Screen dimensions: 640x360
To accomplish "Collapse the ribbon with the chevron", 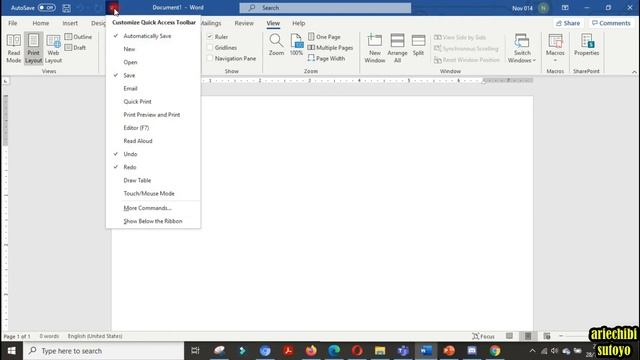I will (634, 72).
